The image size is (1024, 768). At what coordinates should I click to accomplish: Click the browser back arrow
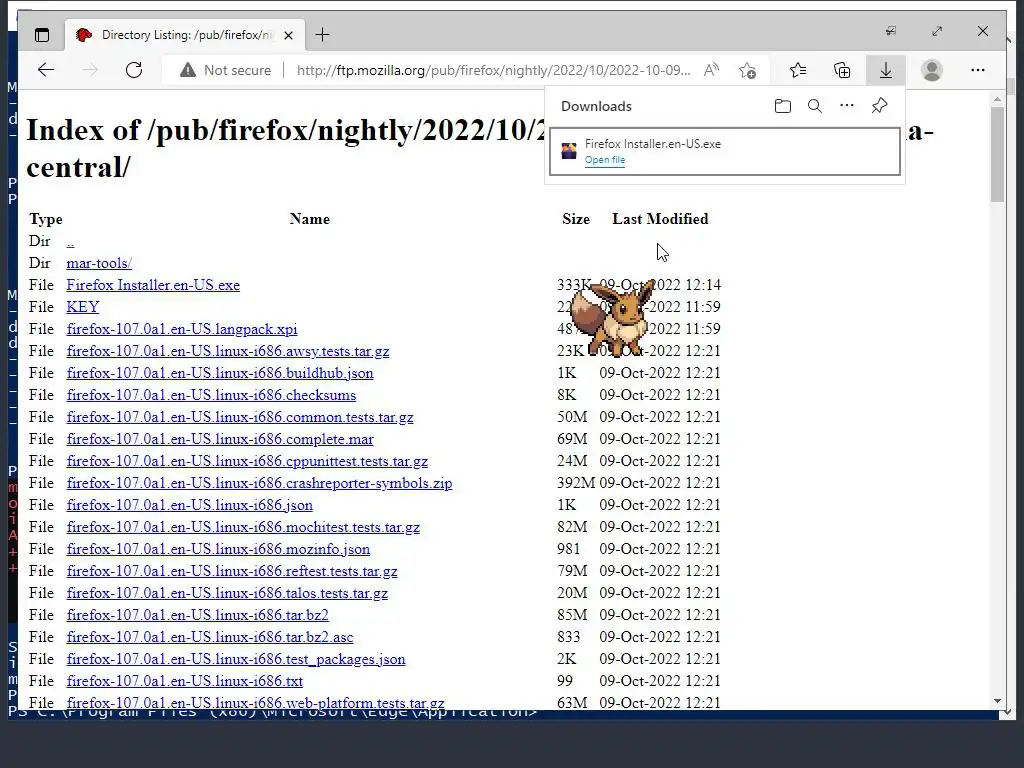[46, 70]
